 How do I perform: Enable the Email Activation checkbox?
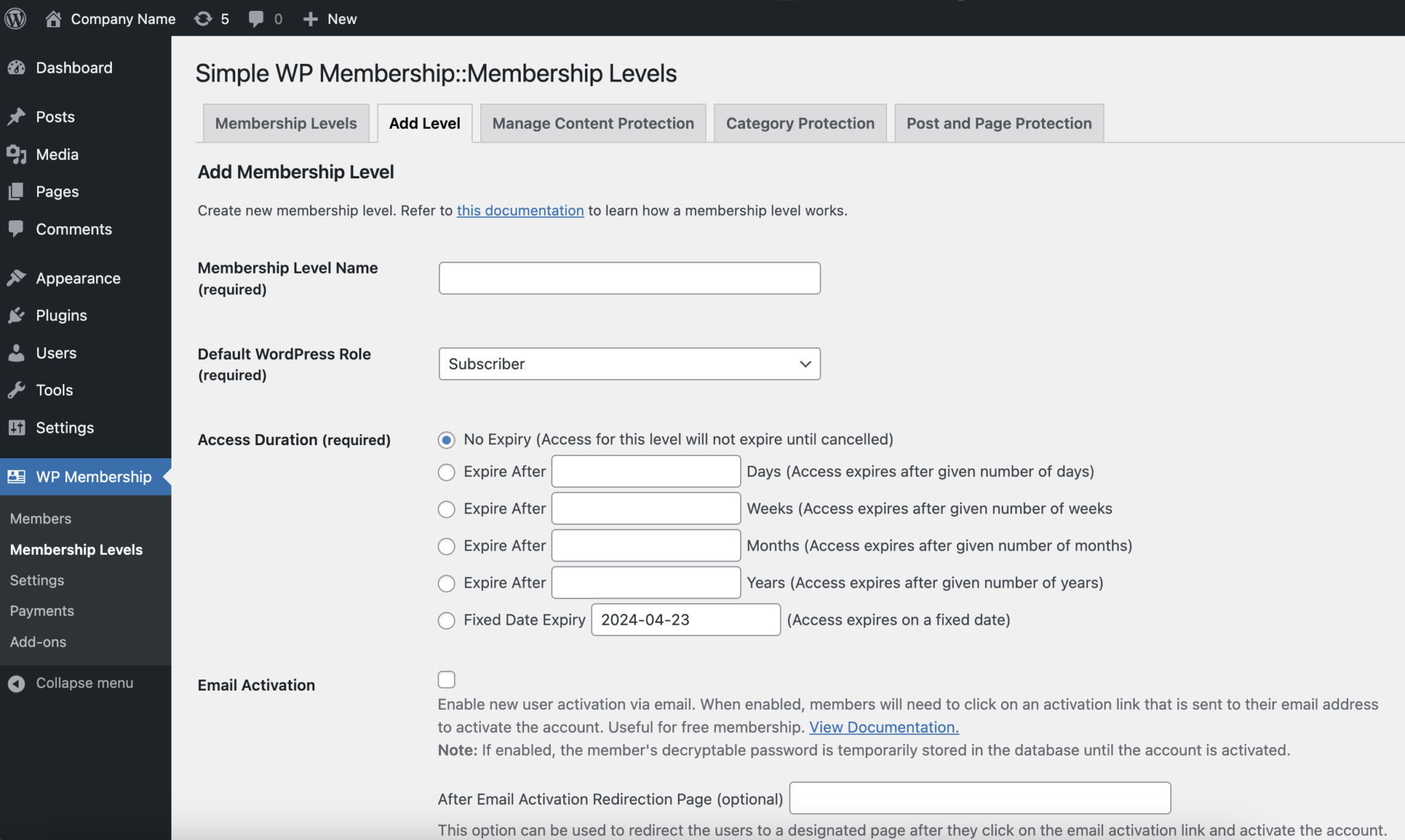point(446,679)
